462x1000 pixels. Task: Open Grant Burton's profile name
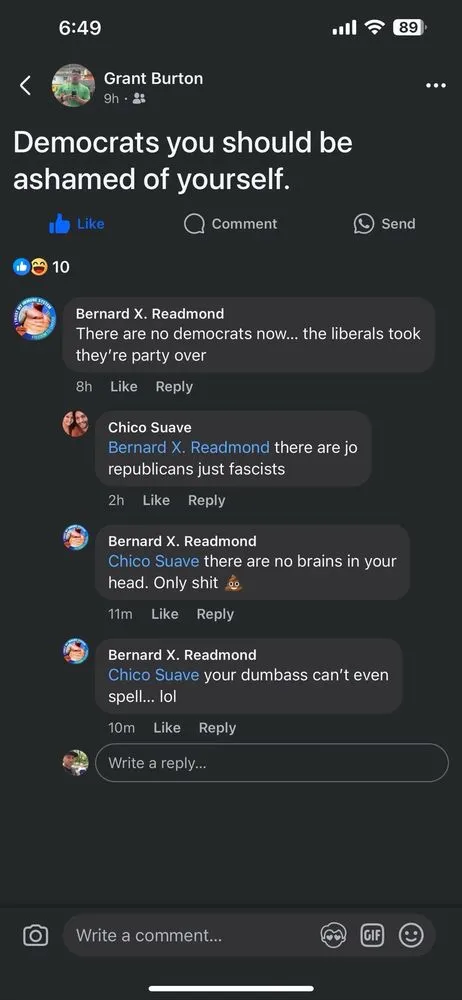[153, 78]
